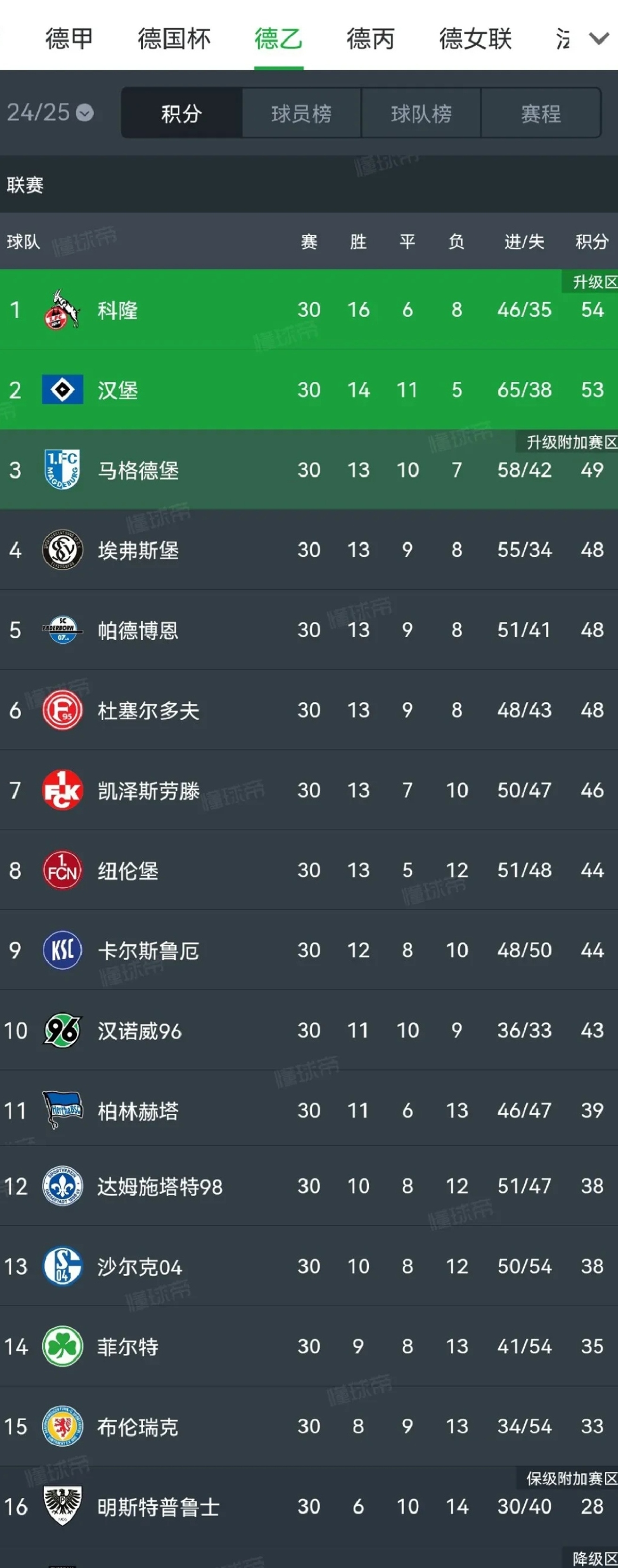Open the 汉诺威96 team logo
Viewport: 618px width, 1568px height.
(62, 1030)
